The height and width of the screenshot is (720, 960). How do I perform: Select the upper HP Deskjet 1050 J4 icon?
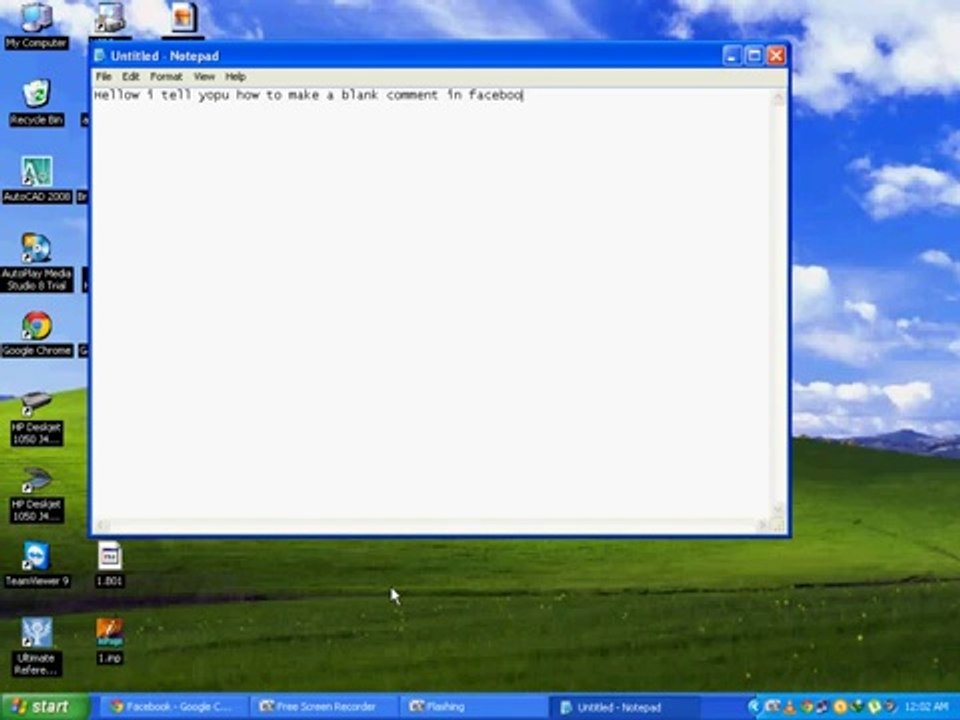pyautogui.click(x=37, y=418)
